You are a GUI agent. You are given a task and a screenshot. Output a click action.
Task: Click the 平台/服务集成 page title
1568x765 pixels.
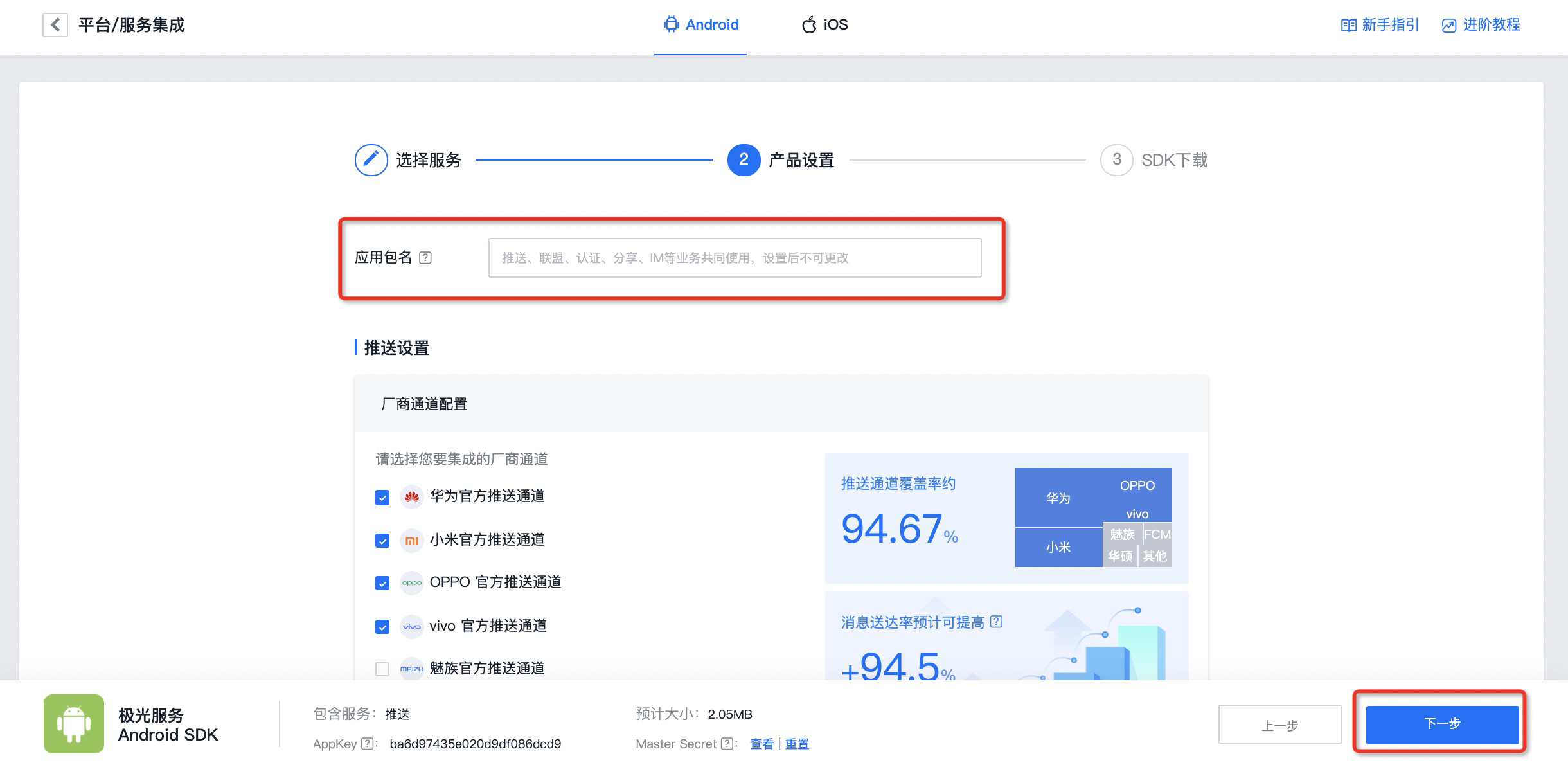click(x=131, y=25)
